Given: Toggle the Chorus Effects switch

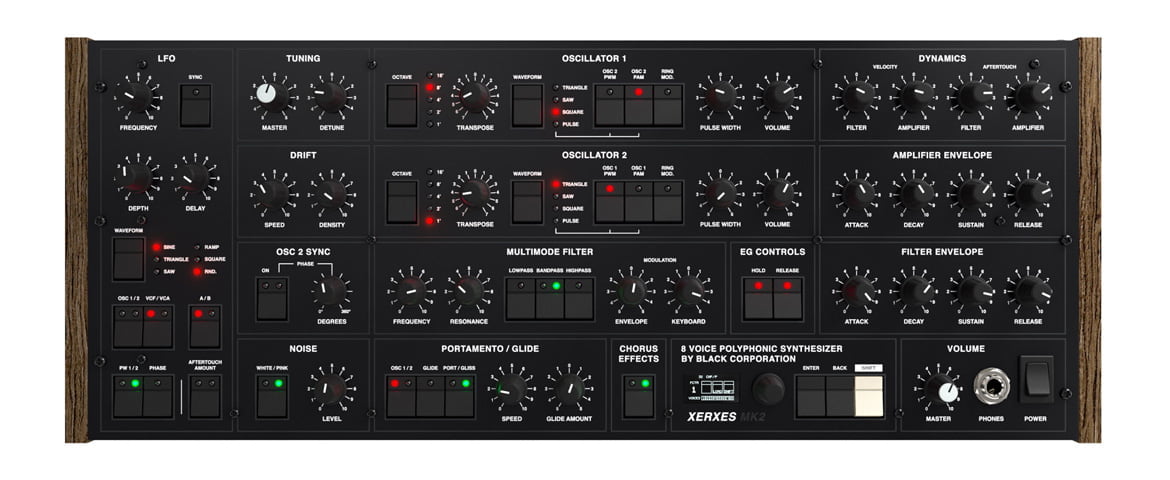Looking at the screenshot, I should click(x=639, y=396).
